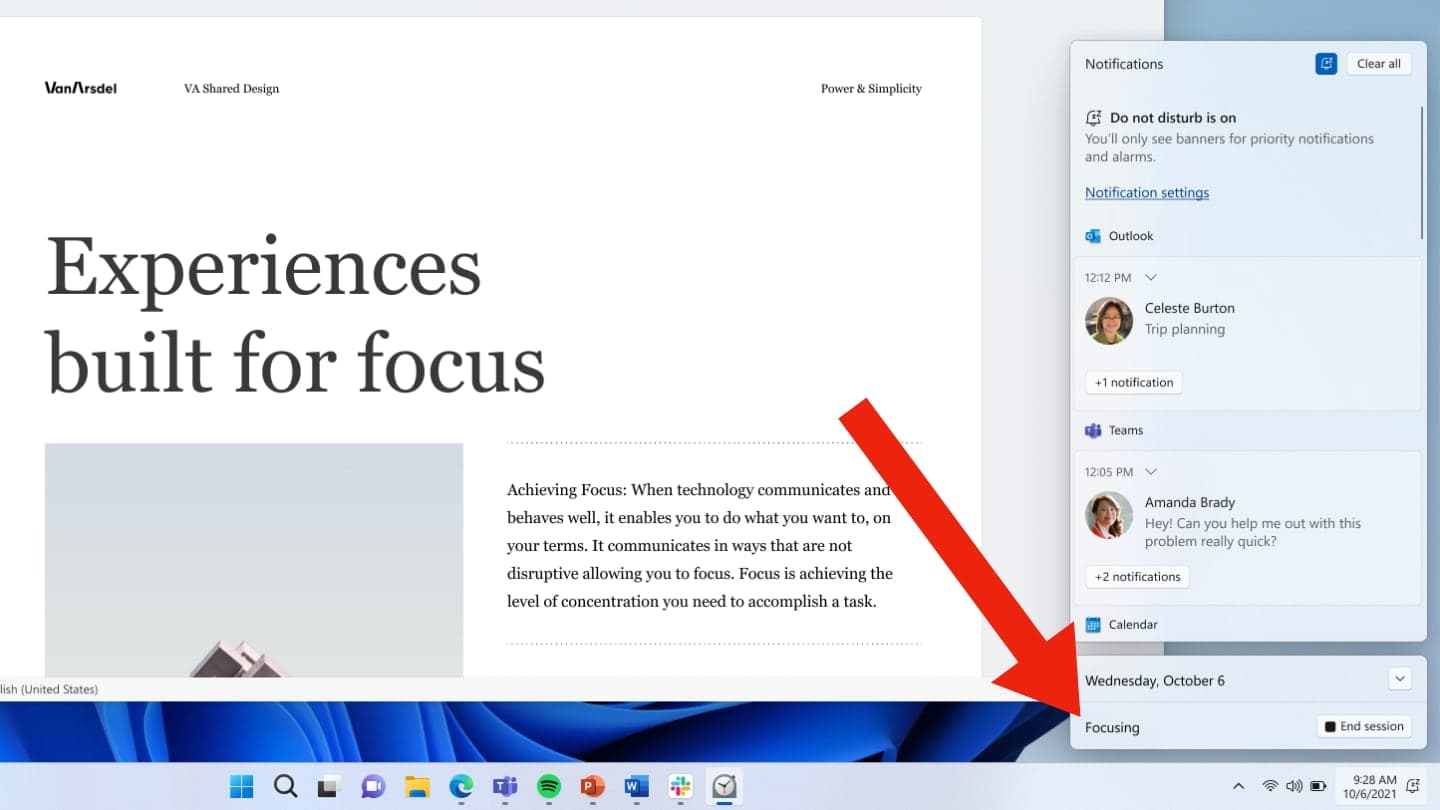Click the 'Amanda Brady' sender name

pos(1190,502)
